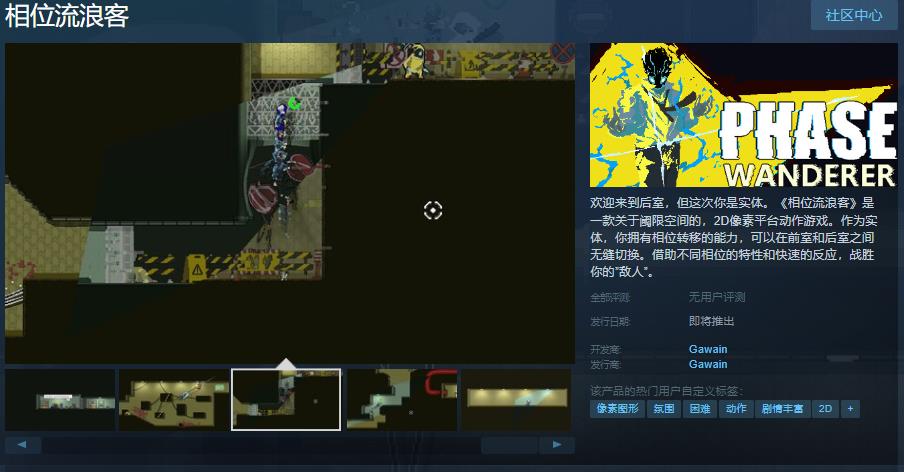Screen dimensions: 904x472
Task: Click the right scroll arrow under thumbnails
Action: (x=557, y=444)
